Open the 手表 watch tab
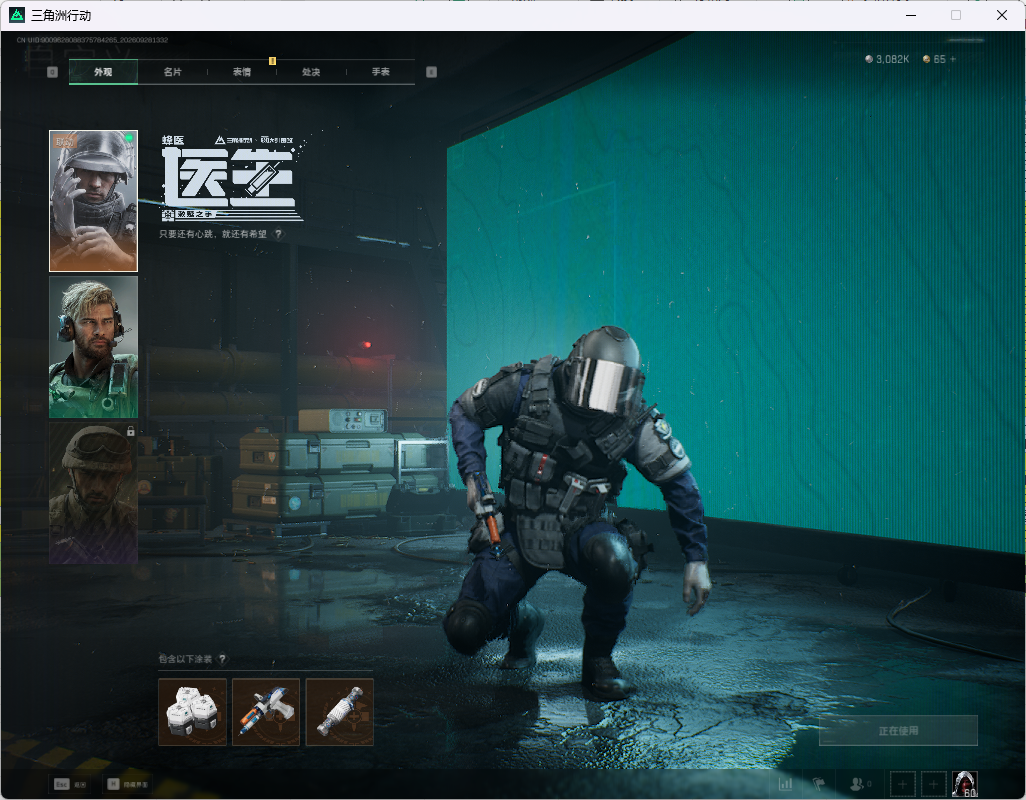Screen dimensions: 1026x800 (x=381, y=72)
